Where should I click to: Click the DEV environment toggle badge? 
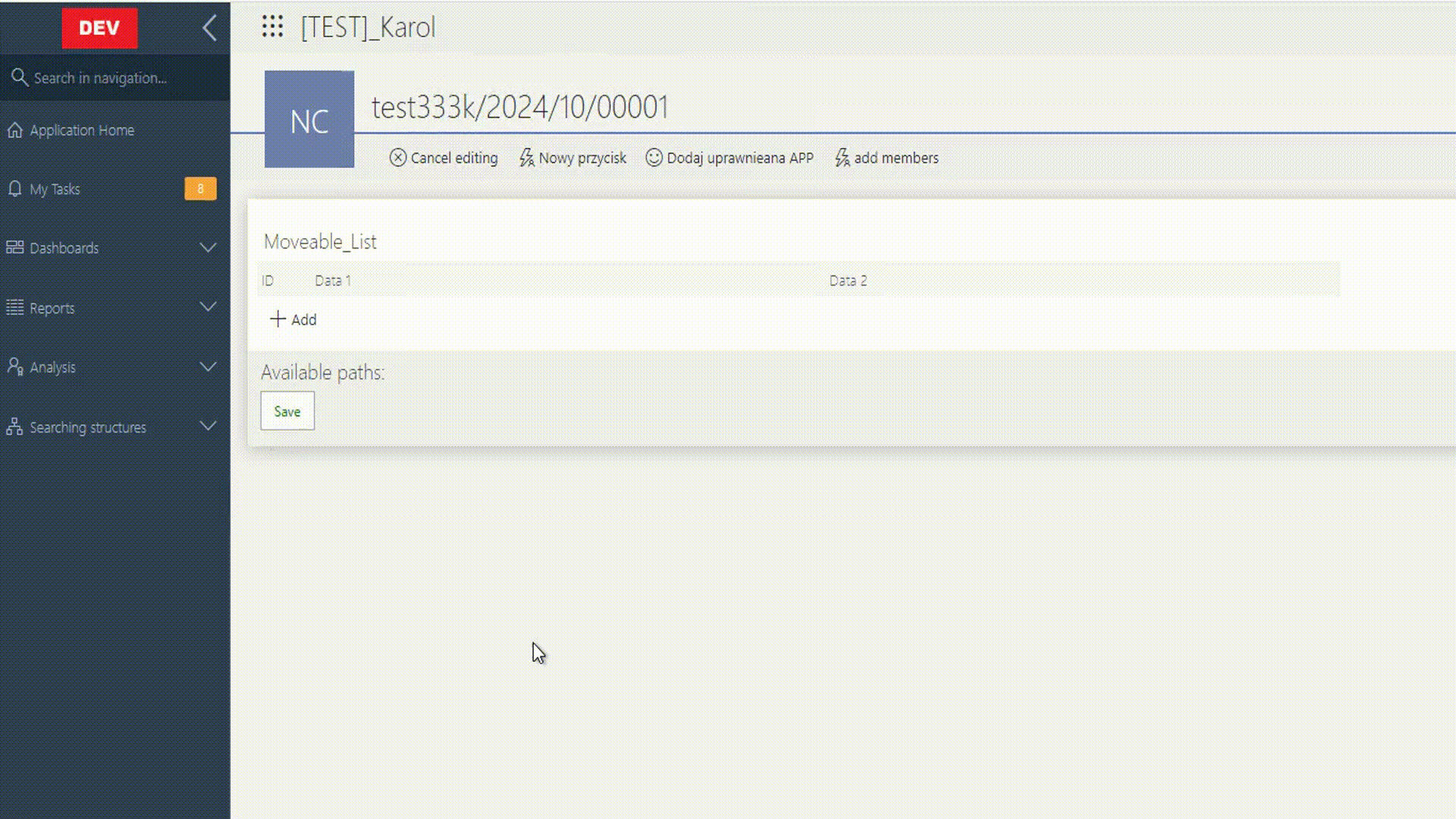coord(99,27)
